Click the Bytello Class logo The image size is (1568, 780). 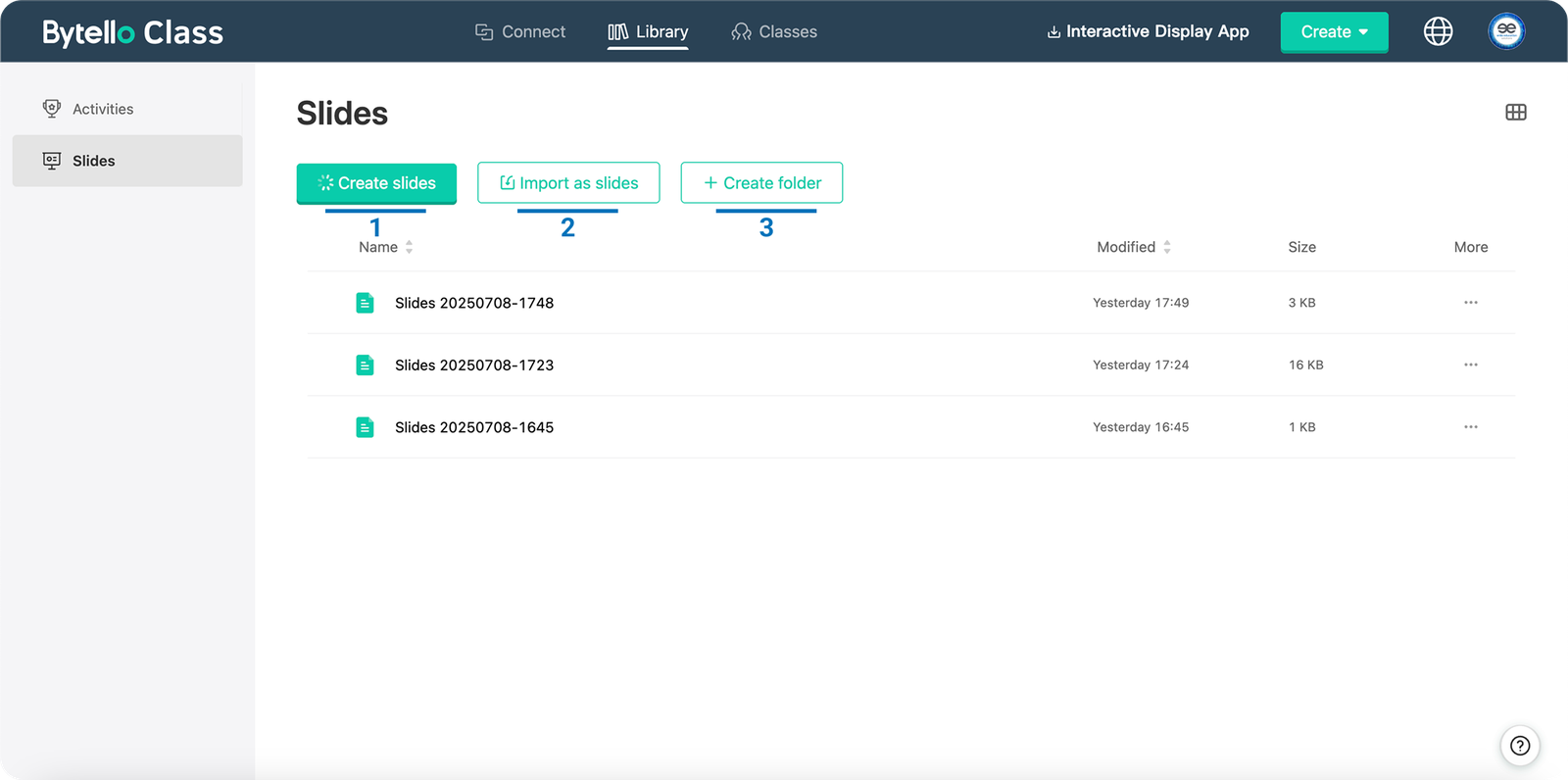tap(132, 32)
